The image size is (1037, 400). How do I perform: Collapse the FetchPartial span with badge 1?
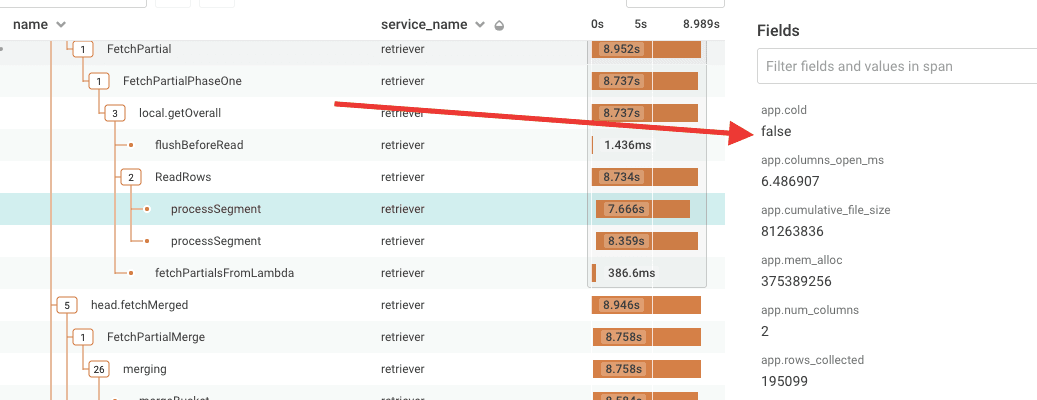point(84,49)
